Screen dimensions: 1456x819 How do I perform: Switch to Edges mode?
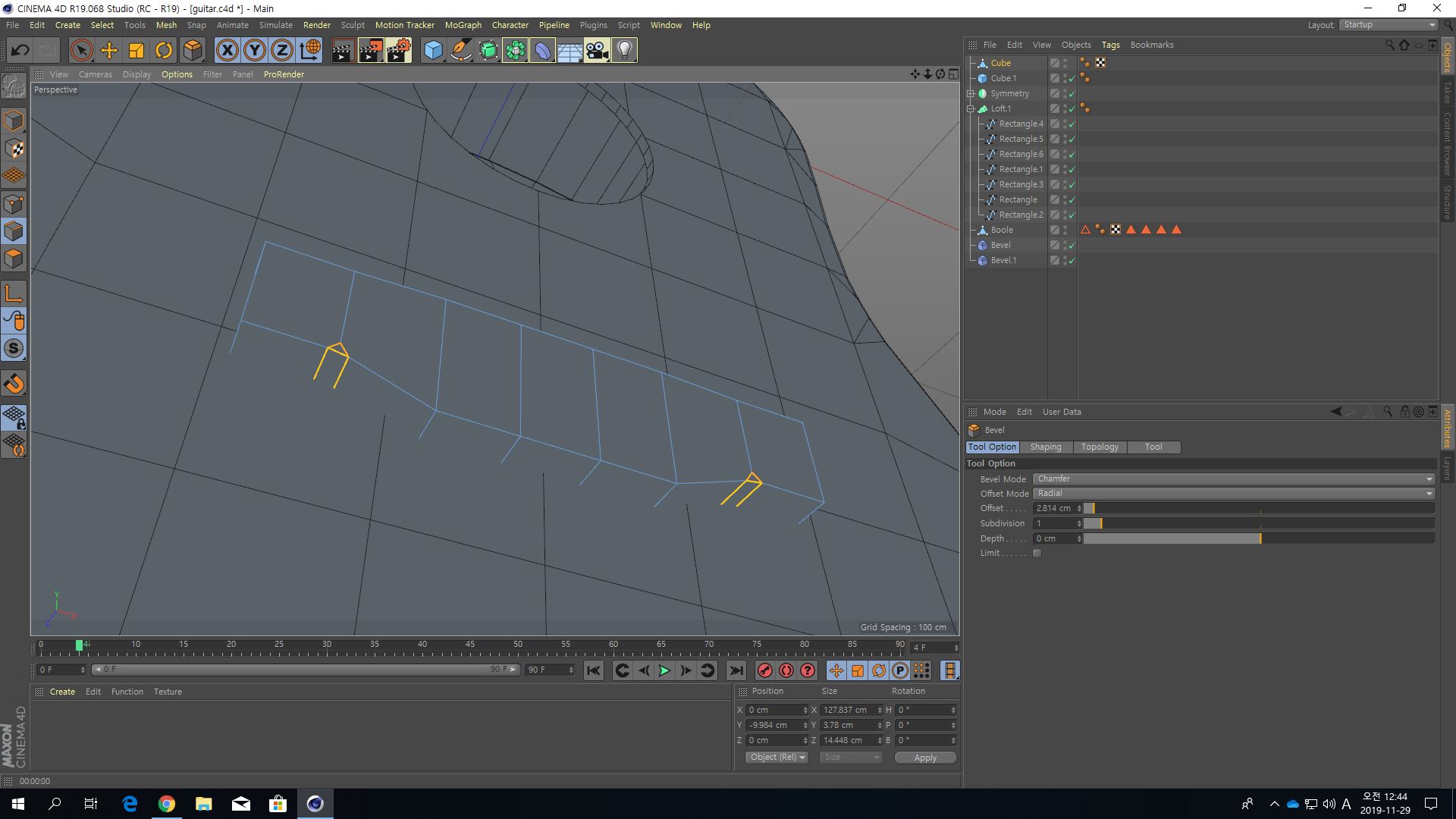click(14, 231)
